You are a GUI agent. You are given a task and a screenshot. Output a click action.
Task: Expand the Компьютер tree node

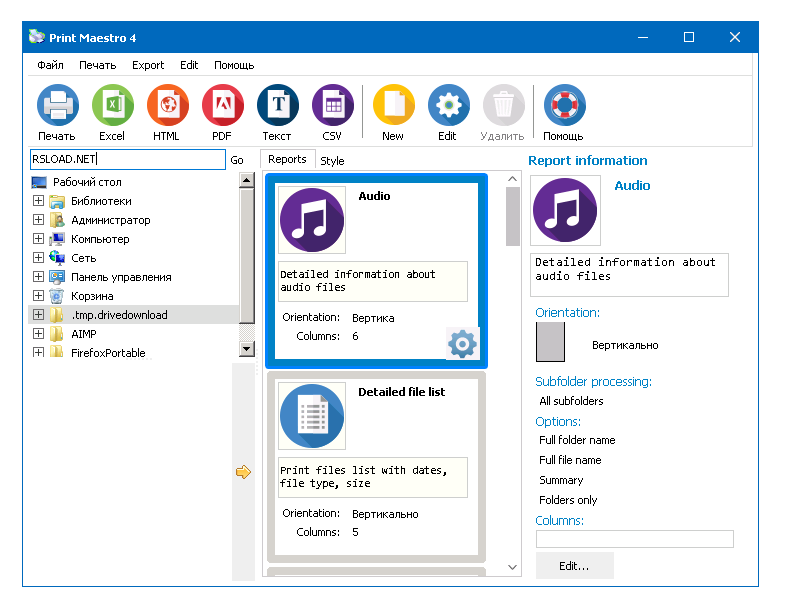point(39,239)
